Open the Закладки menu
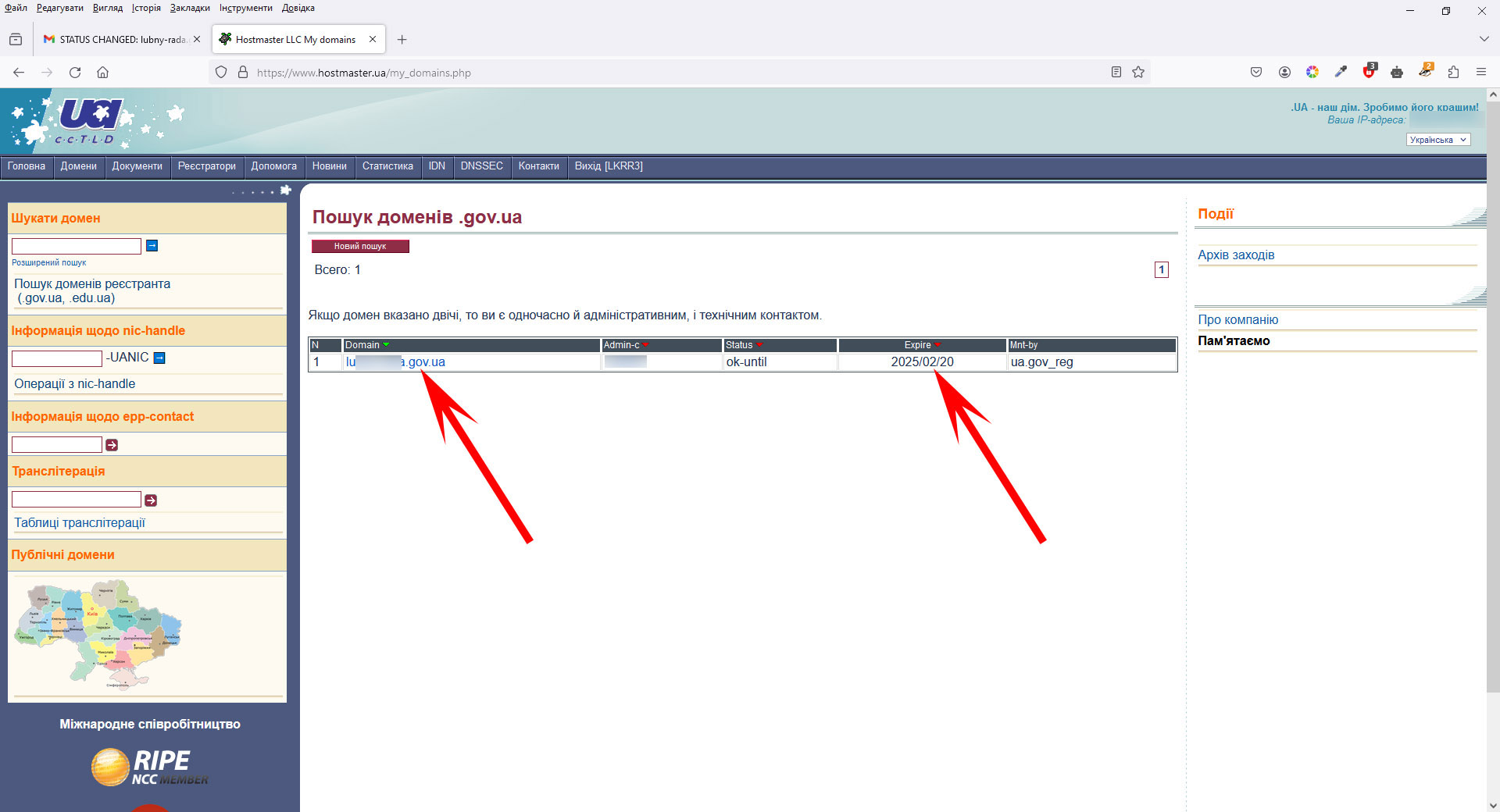 pos(190,8)
